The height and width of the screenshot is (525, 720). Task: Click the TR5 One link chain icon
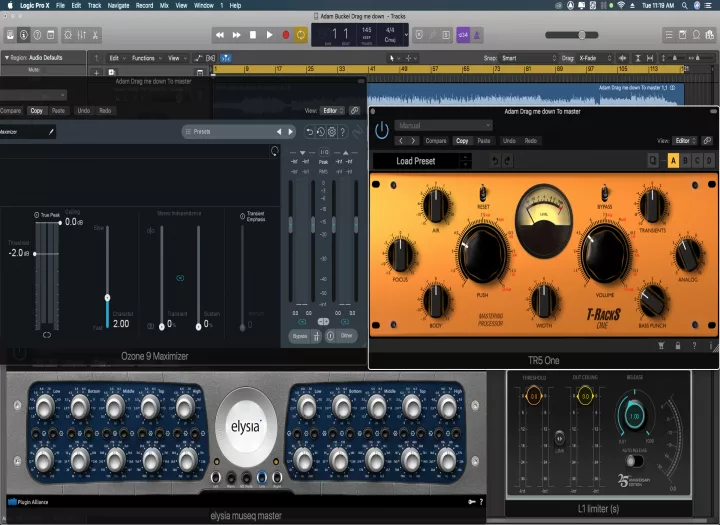click(707, 141)
